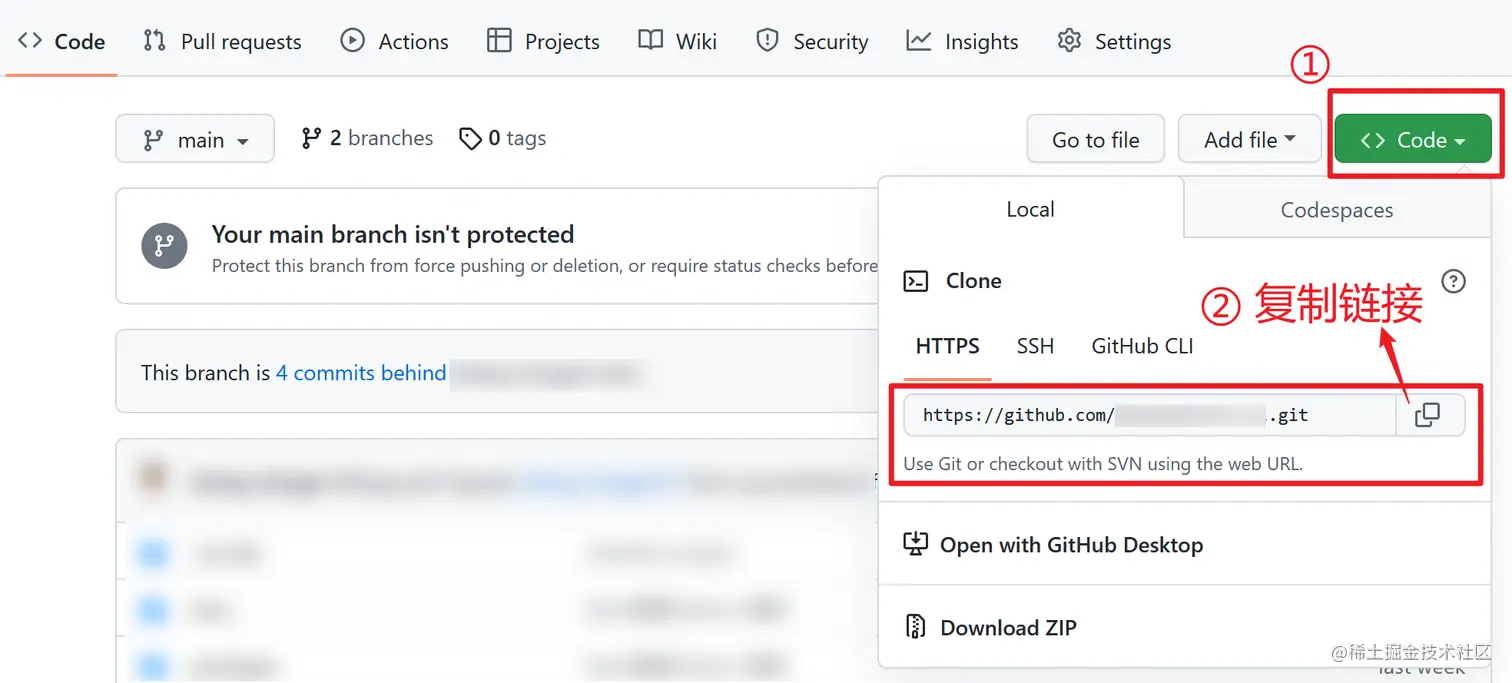
Task: Click Download ZIP
Action: click(x=990, y=627)
